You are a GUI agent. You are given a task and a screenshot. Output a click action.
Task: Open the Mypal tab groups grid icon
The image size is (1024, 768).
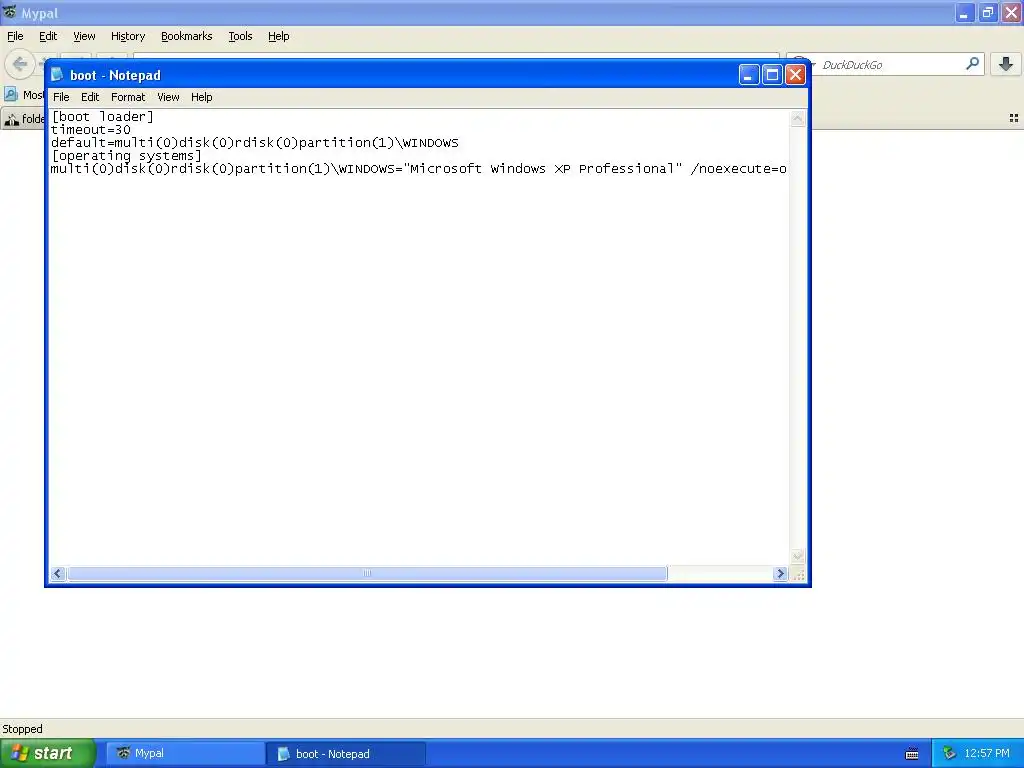coord(1014,118)
